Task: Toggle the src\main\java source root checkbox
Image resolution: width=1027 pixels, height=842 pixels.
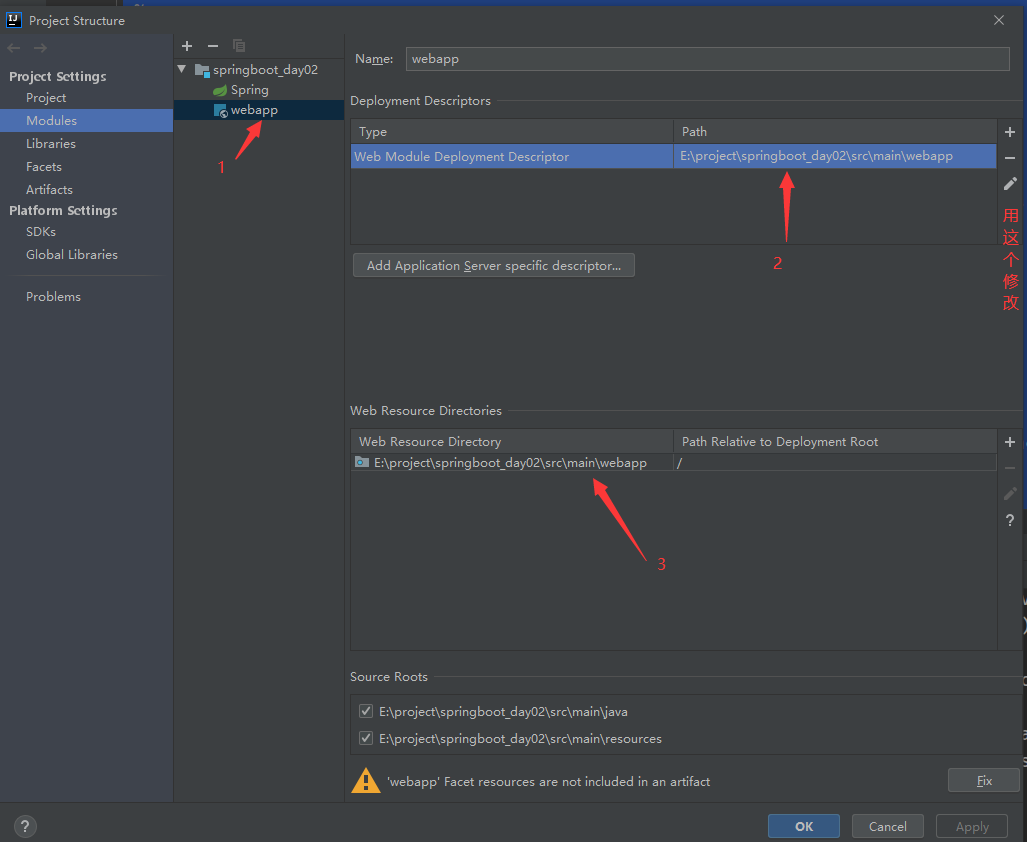Action: point(366,711)
